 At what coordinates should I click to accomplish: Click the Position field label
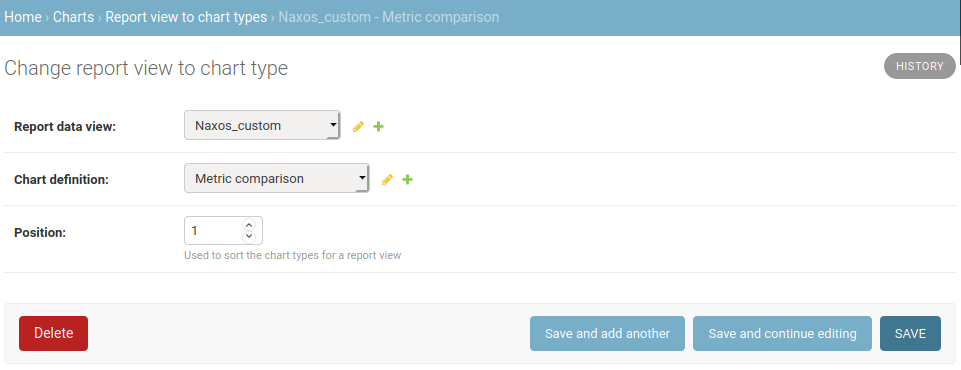(x=40, y=233)
